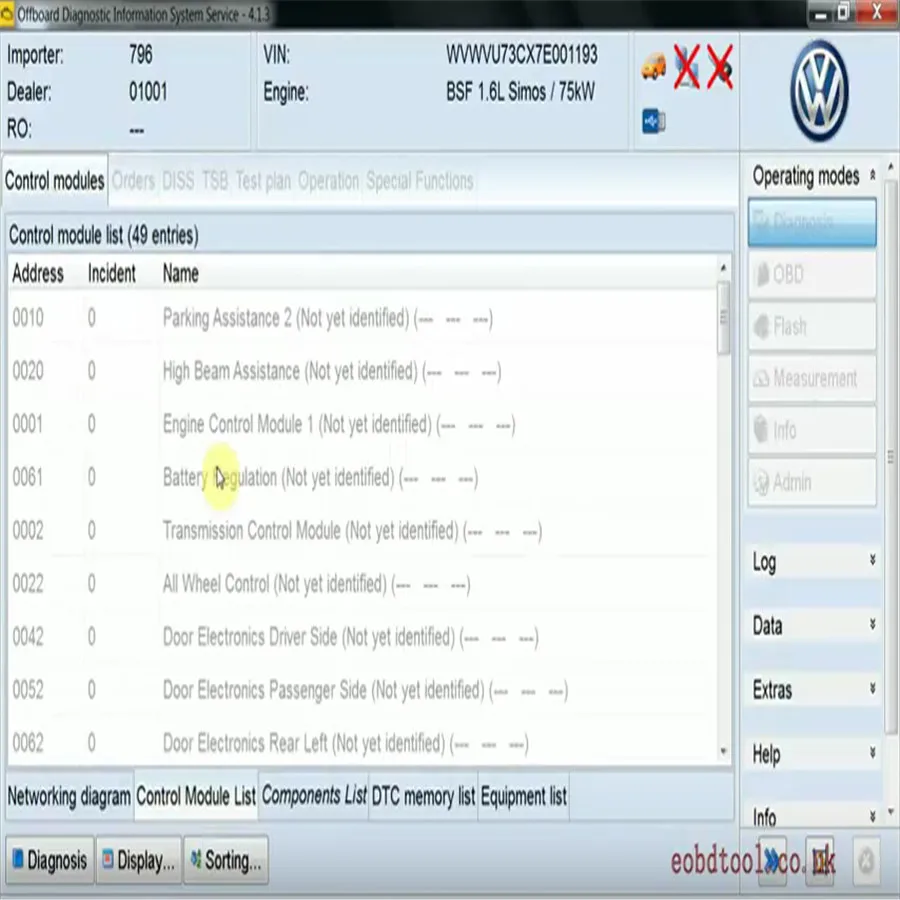The width and height of the screenshot is (900, 900).
Task: Select Door Electronics Driver Side row
Action: 362,637
